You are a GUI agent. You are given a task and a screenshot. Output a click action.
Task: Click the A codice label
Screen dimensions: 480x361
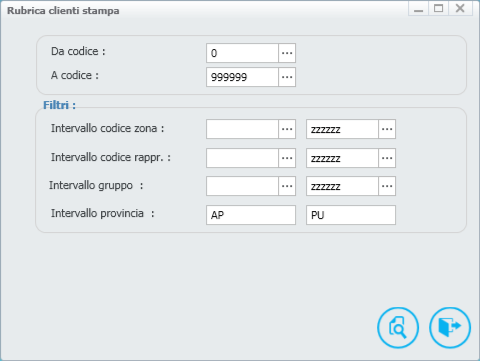pyautogui.click(x=75, y=75)
